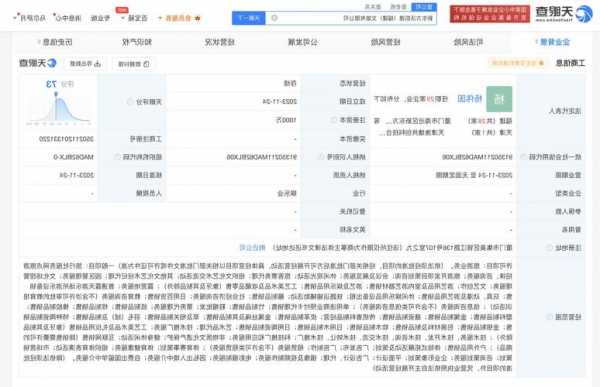Open the 百宝箱 dropdown menu
Viewport: 600px width, 387px height.
pos(134,18)
